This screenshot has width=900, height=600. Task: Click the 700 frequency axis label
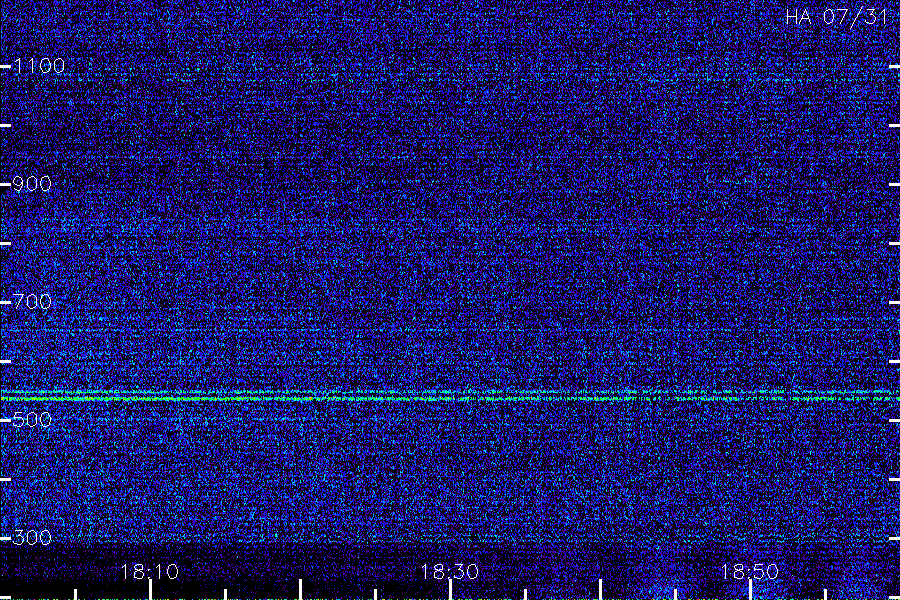pyautogui.click(x=32, y=302)
